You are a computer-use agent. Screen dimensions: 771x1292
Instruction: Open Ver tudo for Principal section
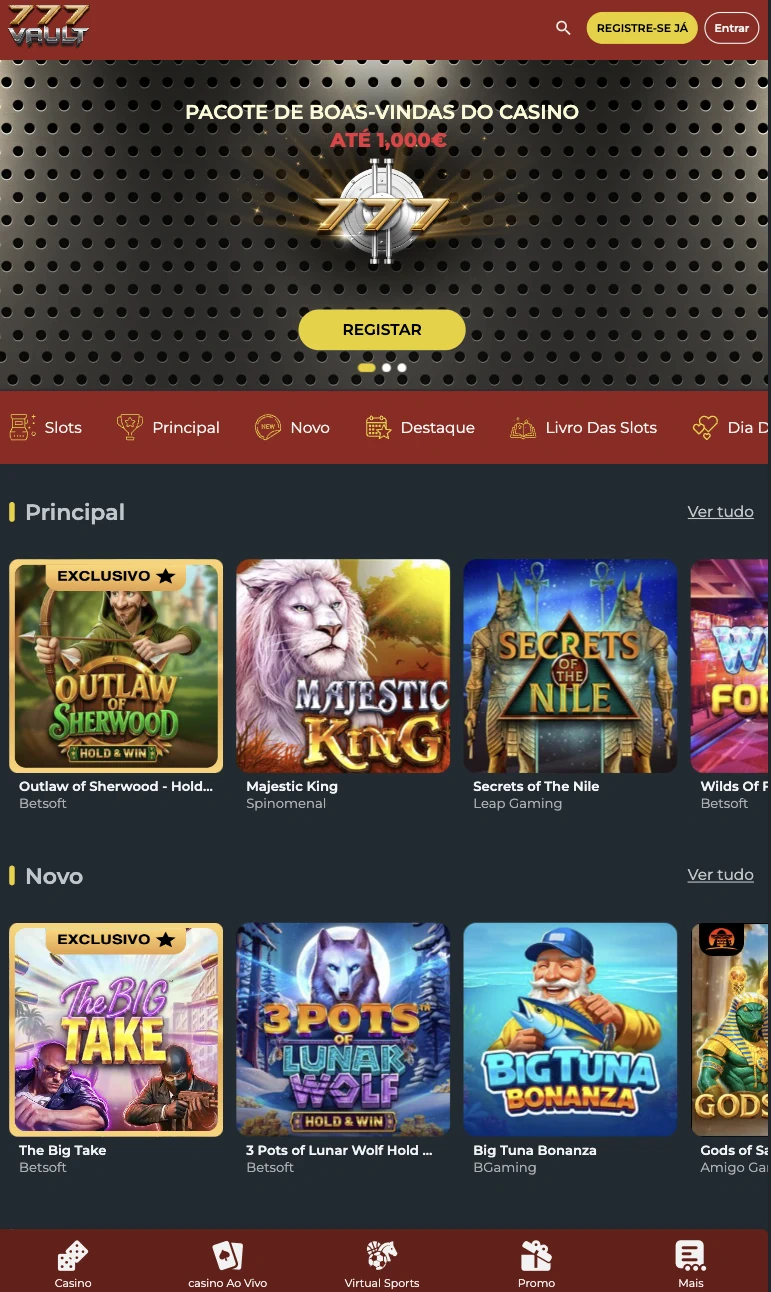(720, 512)
